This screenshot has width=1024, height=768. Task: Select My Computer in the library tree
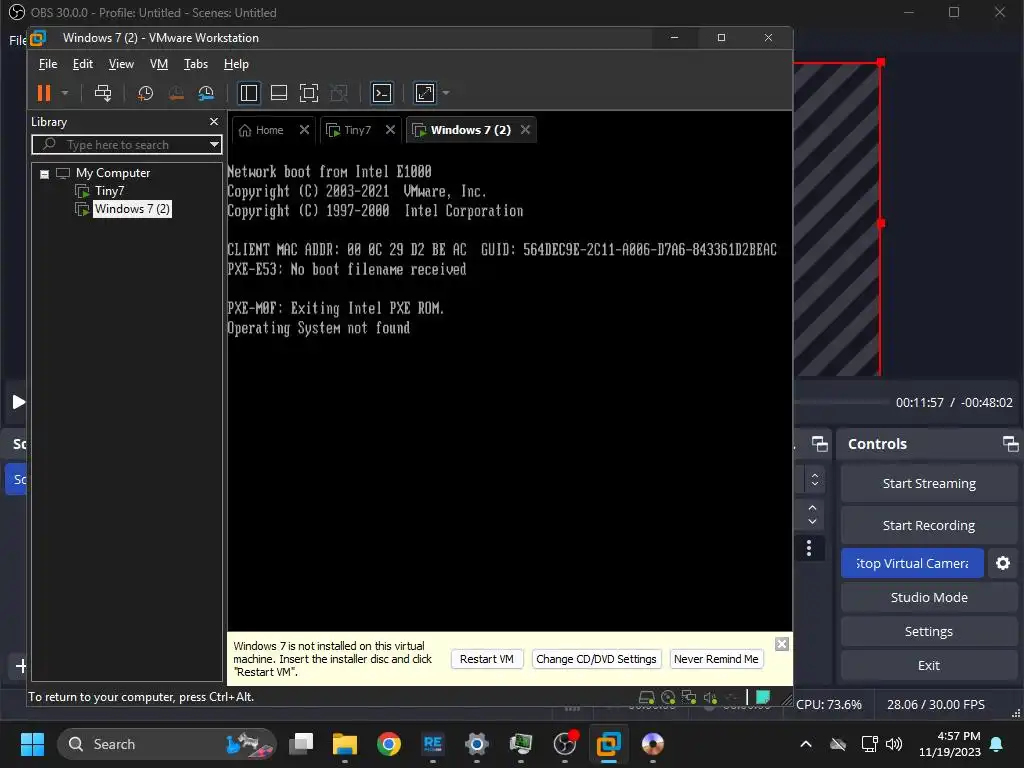click(112, 173)
